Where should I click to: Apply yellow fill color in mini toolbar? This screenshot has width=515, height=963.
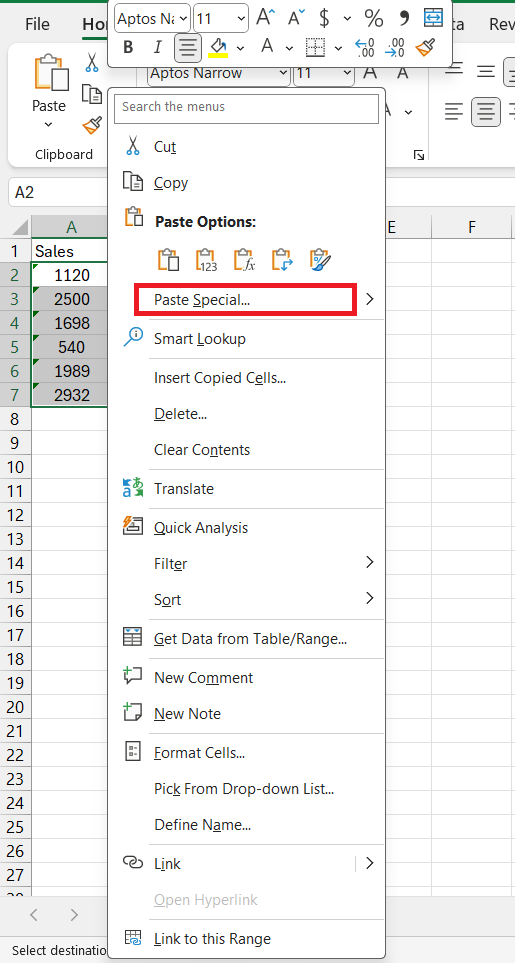[x=218, y=47]
